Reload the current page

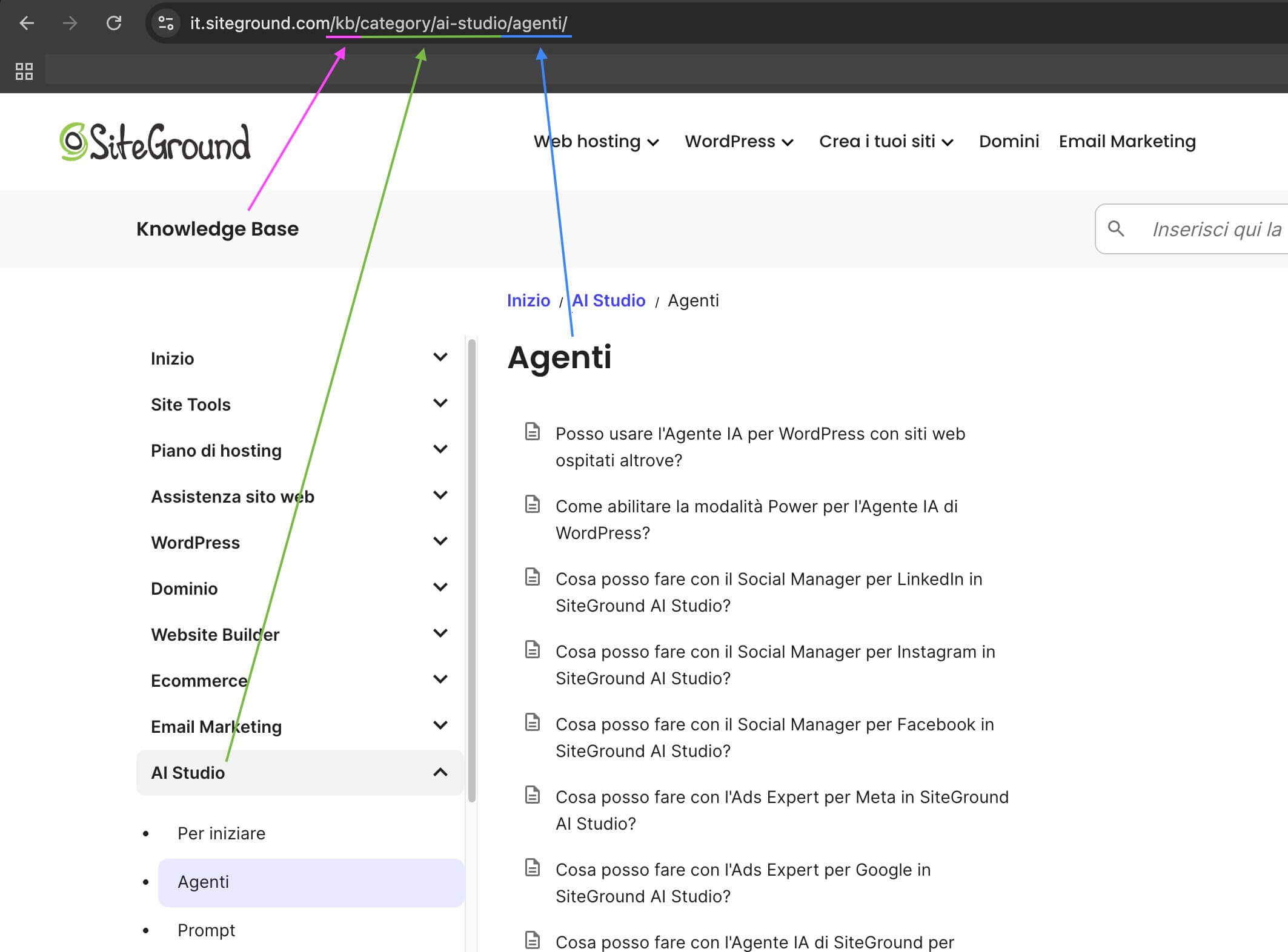coord(115,23)
